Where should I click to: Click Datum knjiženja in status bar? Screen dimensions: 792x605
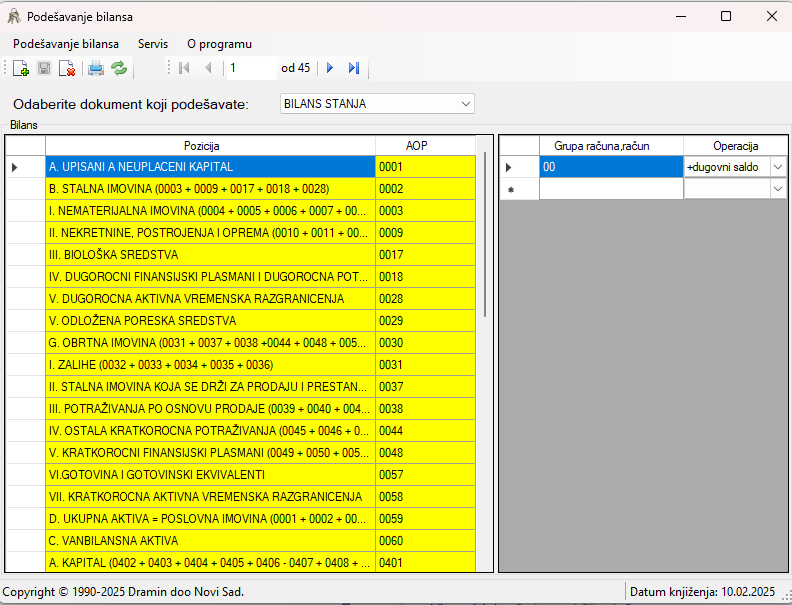702,592
